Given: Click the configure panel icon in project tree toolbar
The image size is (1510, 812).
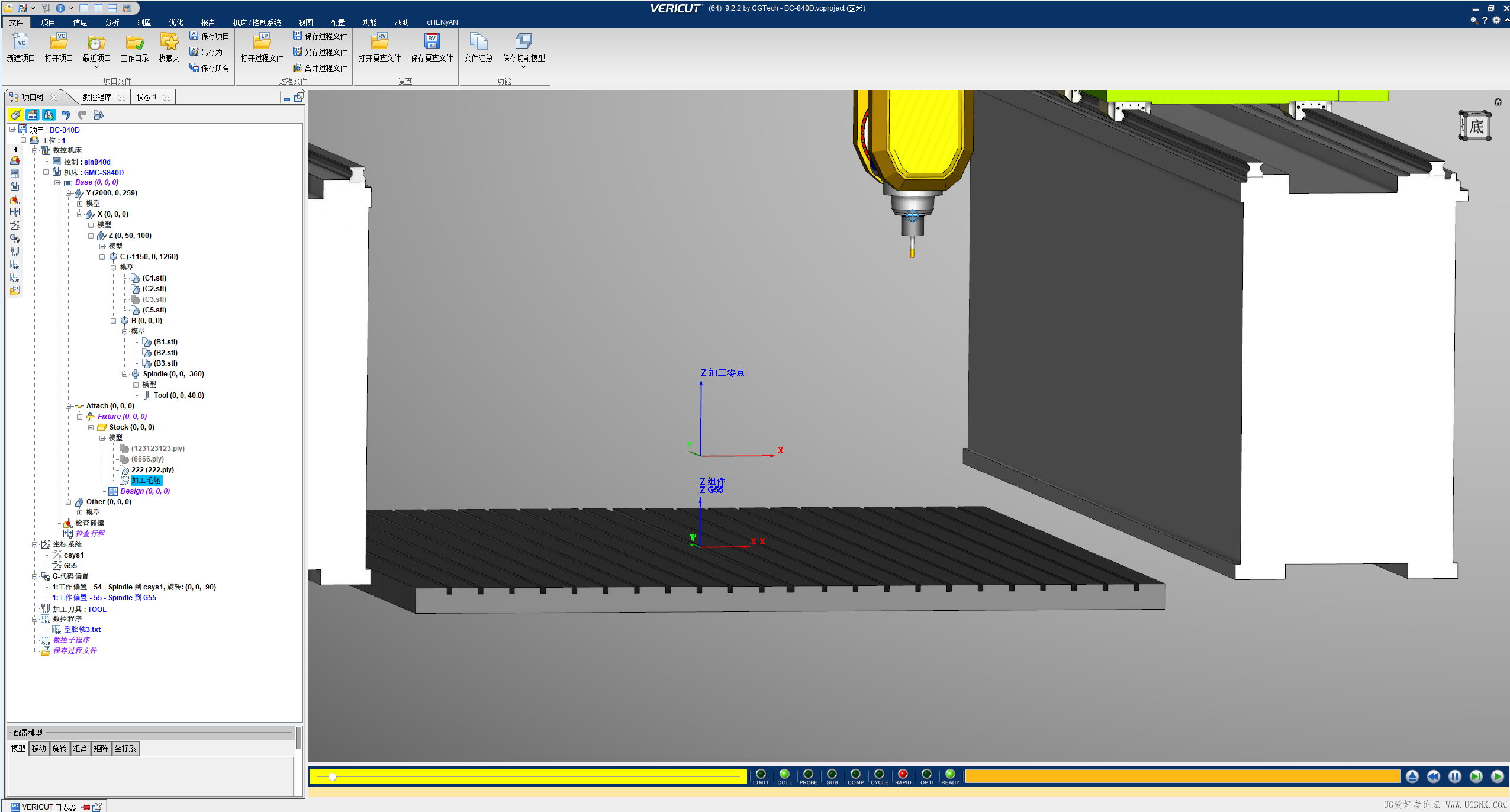Looking at the screenshot, I should click(33, 115).
